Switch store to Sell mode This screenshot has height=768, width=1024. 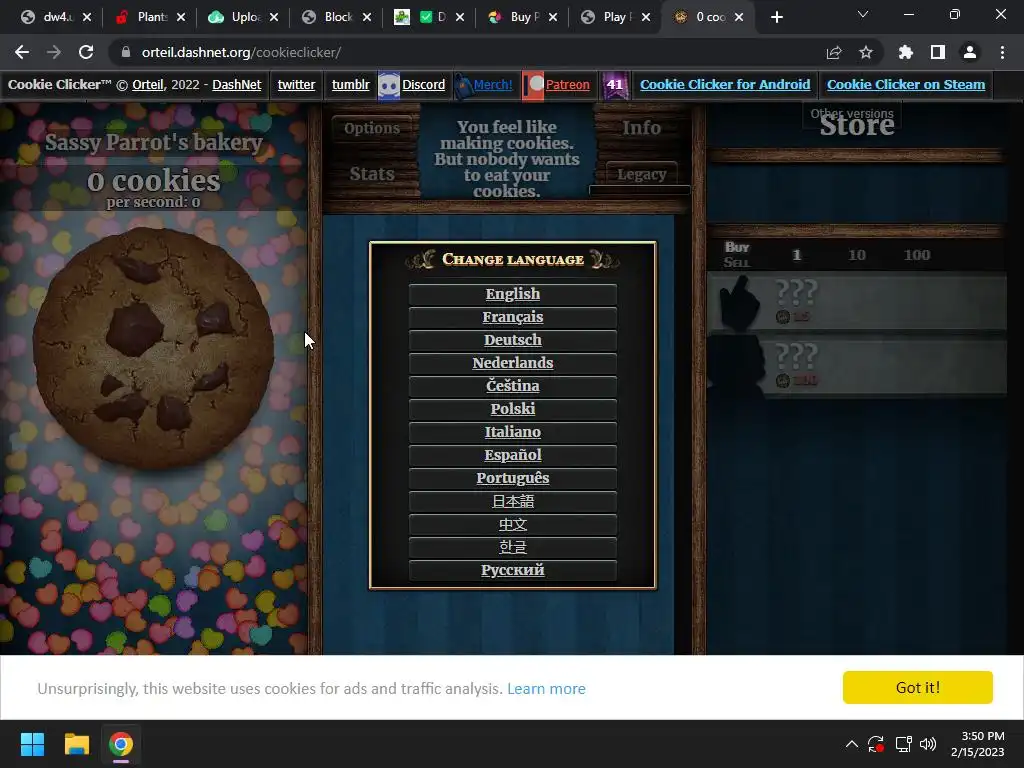point(737,263)
